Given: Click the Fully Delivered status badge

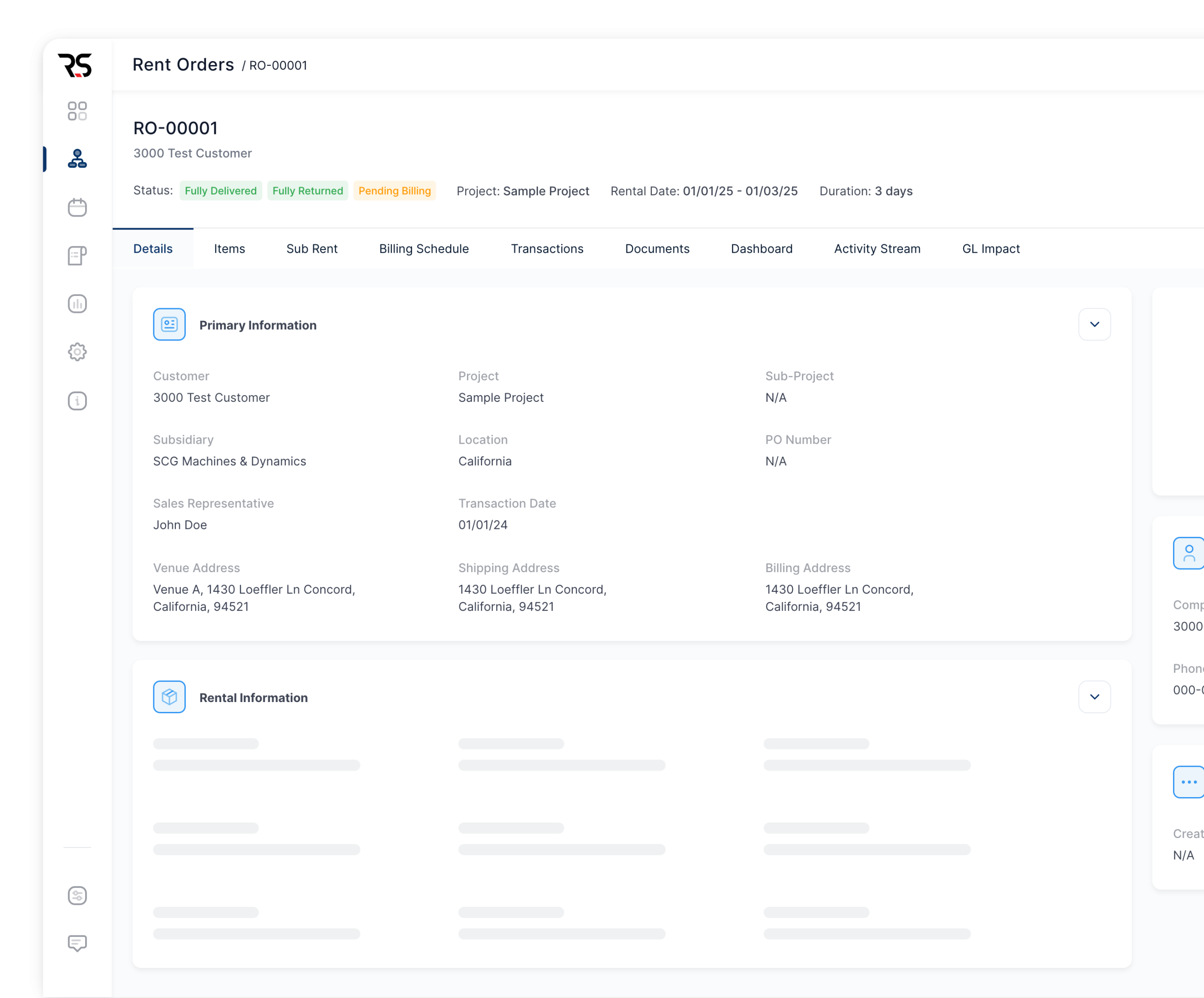Looking at the screenshot, I should 221,191.
